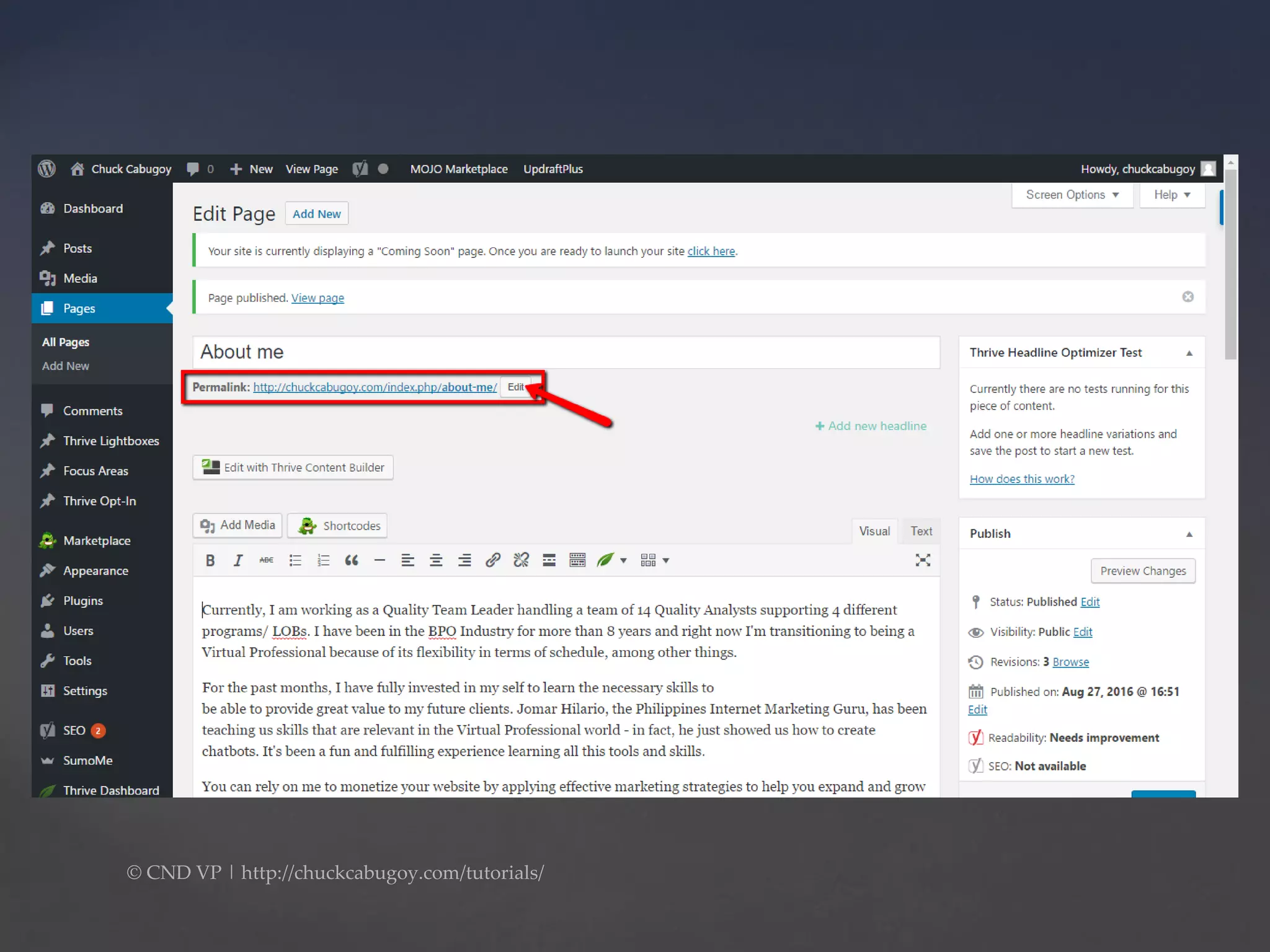
Task: Edit the Visibility setting link
Action: tap(1082, 632)
